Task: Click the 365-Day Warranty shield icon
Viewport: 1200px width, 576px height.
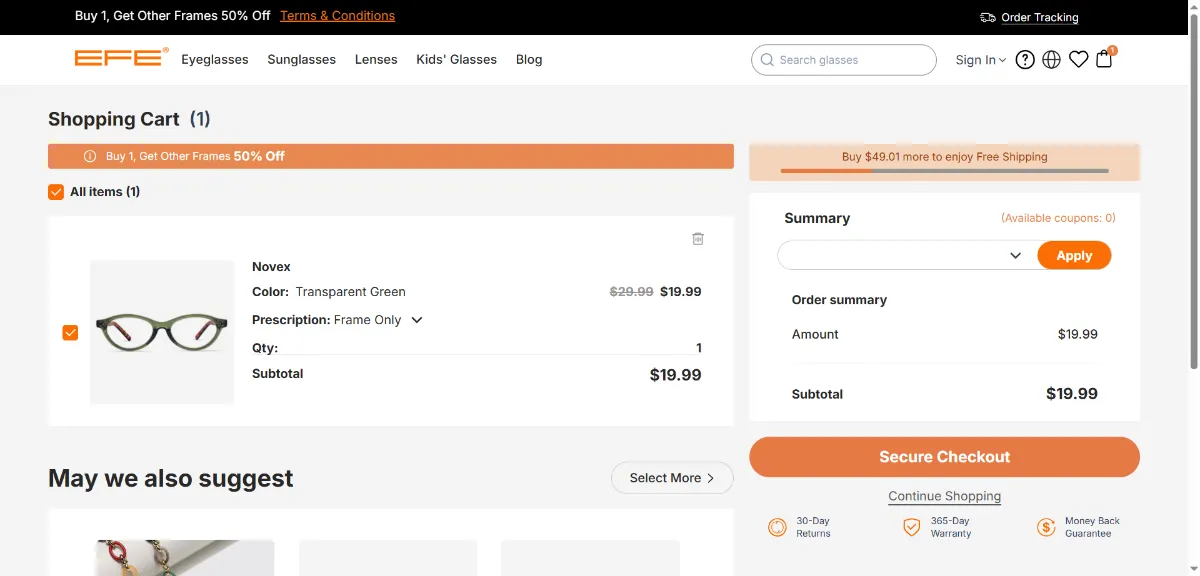Action: pos(911,527)
